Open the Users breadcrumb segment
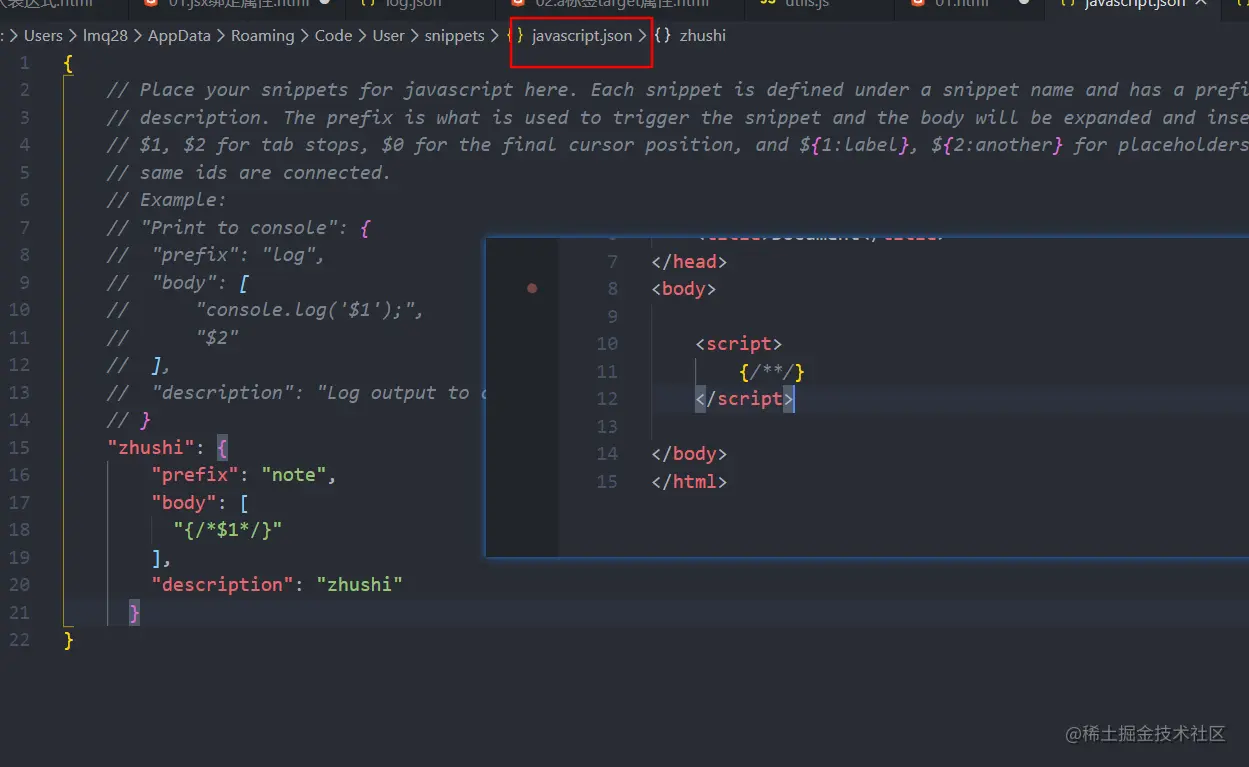The height and width of the screenshot is (767, 1249). (x=43, y=35)
